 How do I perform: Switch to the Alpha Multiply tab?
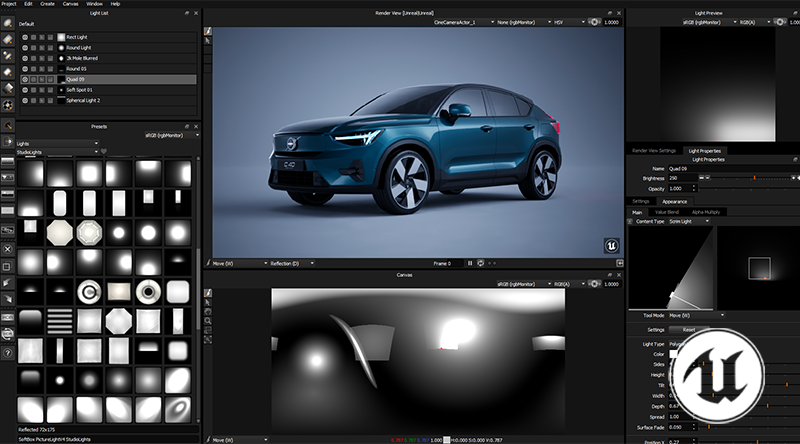coord(706,212)
